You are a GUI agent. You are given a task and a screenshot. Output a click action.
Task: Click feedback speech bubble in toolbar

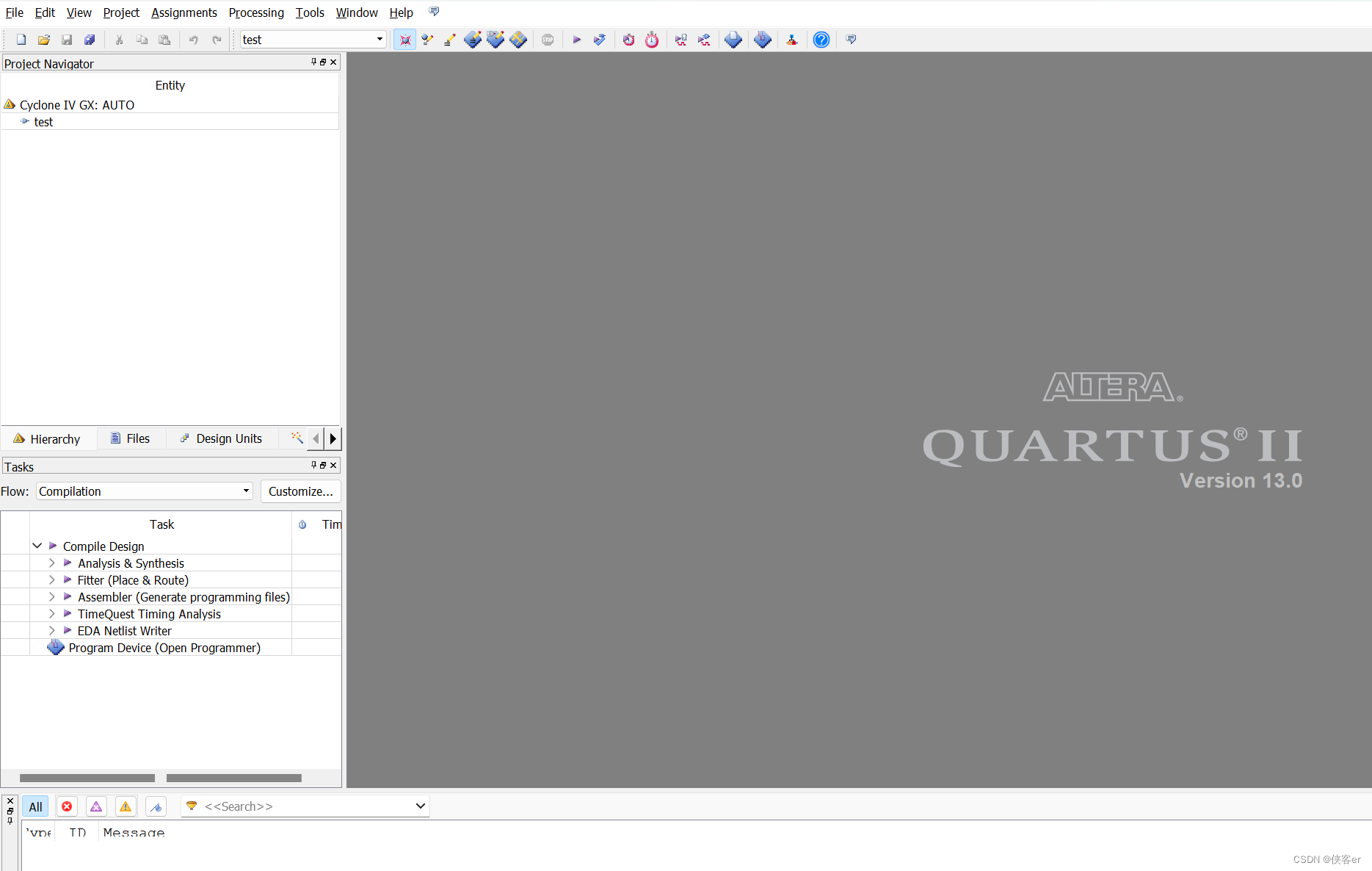pyautogui.click(x=851, y=40)
